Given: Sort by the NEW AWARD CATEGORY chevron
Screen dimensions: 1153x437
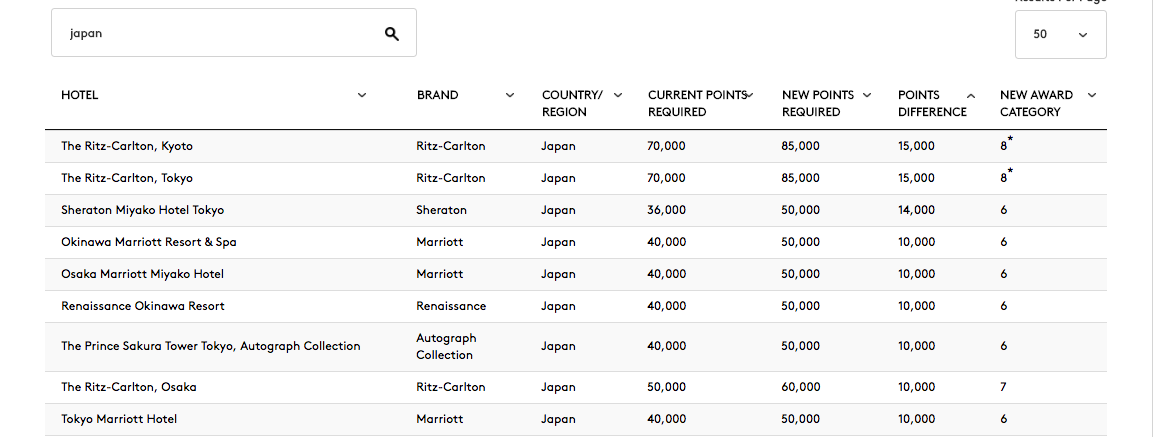Looking at the screenshot, I should pyautogui.click(x=1092, y=95).
